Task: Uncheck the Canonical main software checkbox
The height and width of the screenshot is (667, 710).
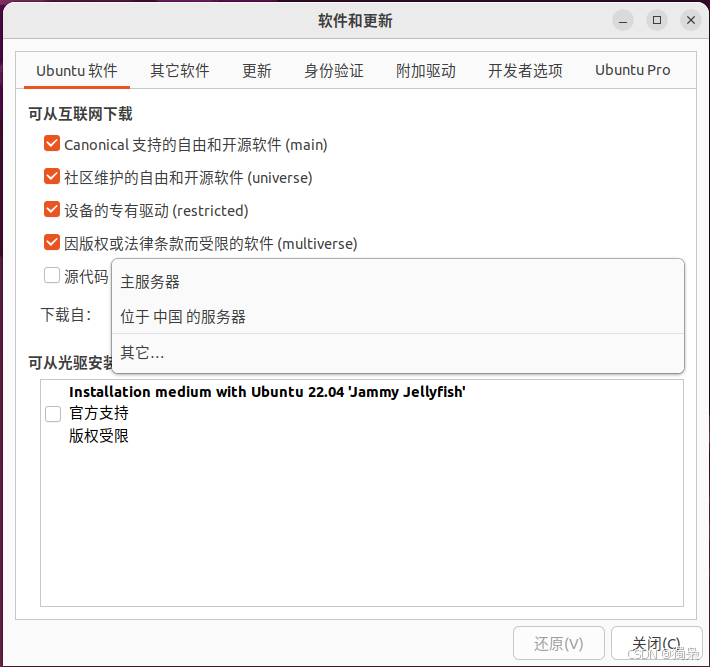Action: pyautogui.click(x=52, y=144)
